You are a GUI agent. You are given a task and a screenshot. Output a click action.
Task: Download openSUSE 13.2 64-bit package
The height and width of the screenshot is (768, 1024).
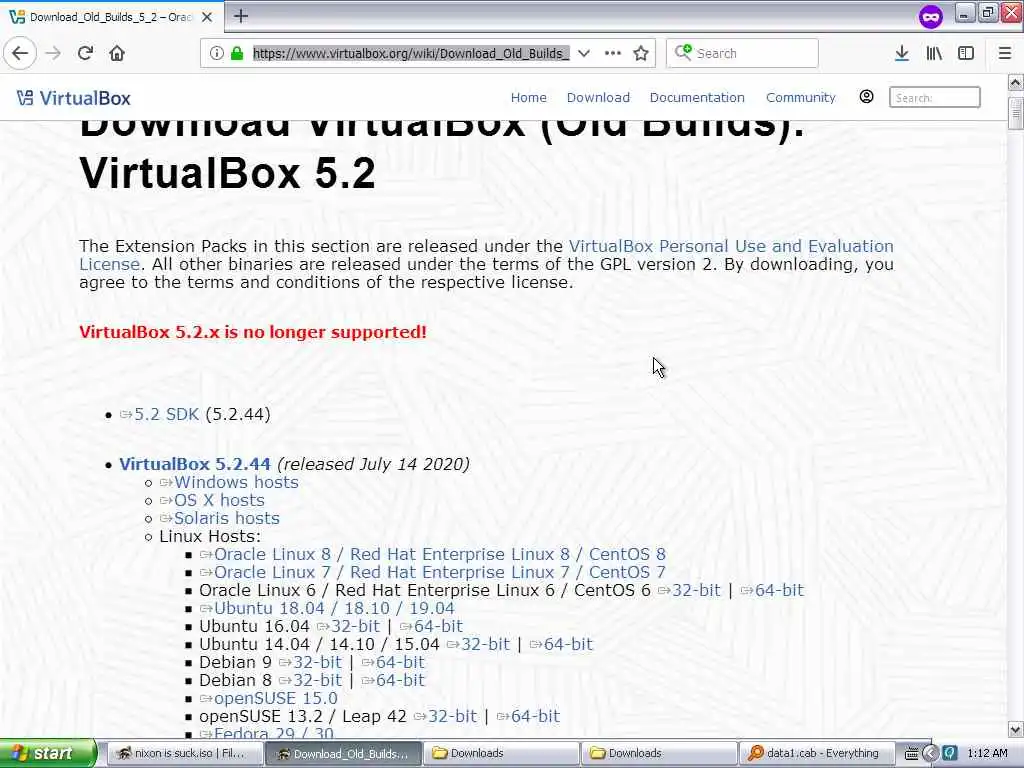pos(528,716)
